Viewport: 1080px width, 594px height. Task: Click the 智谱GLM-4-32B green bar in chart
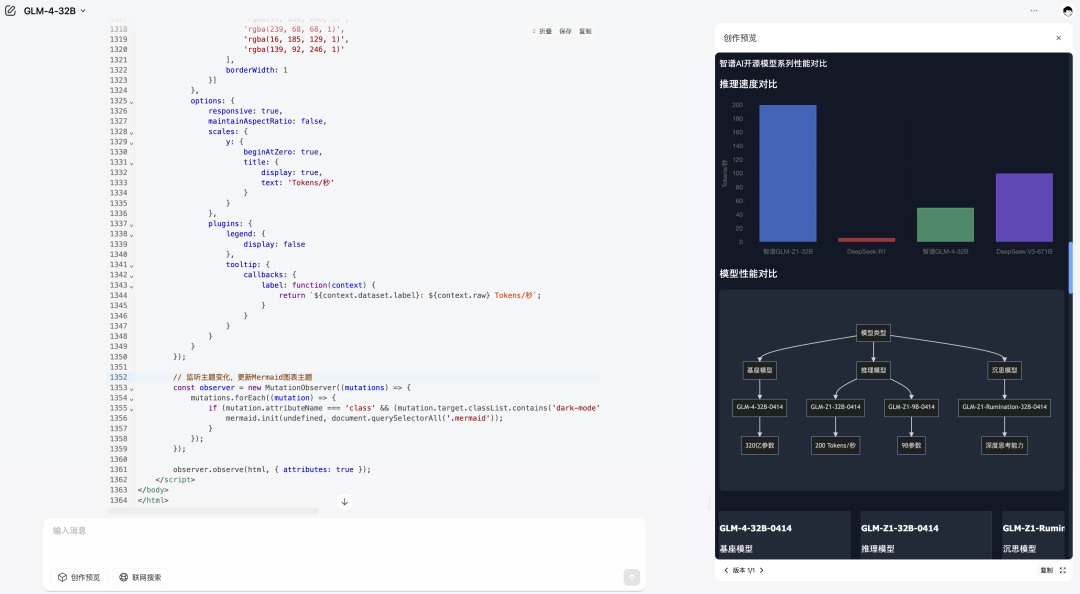pyautogui.click(x=945, y=225)
